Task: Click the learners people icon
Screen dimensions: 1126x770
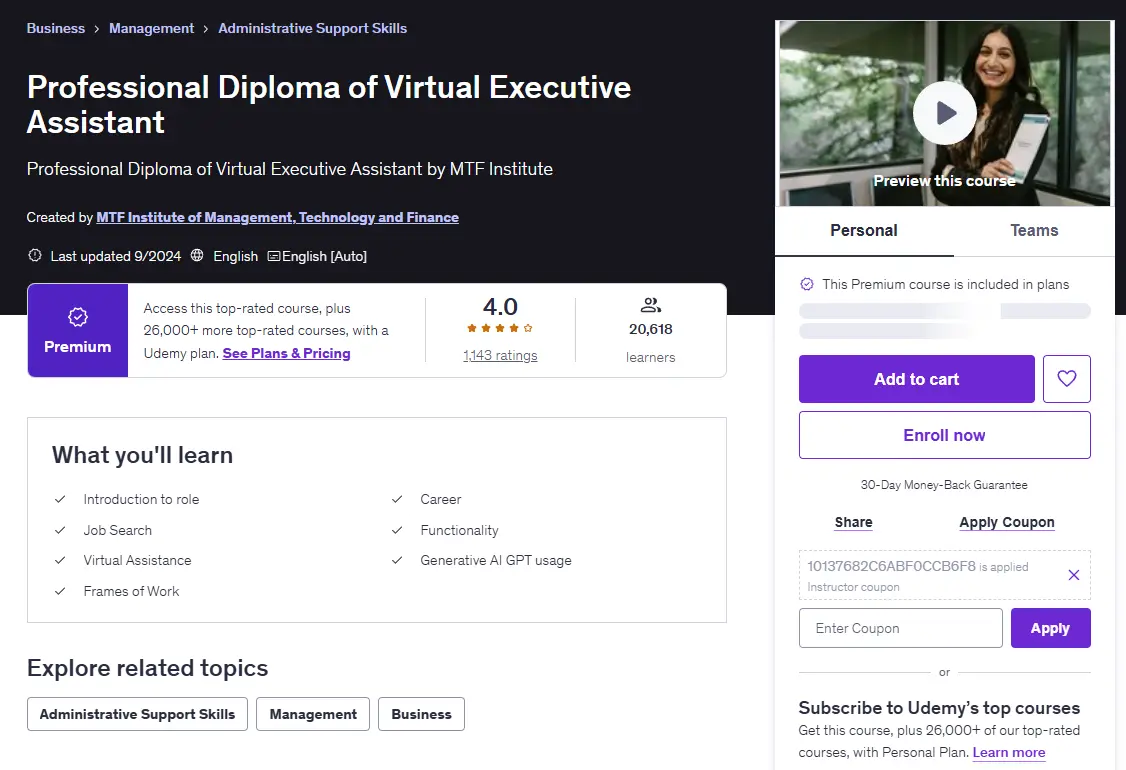Action: coord(651,305)
